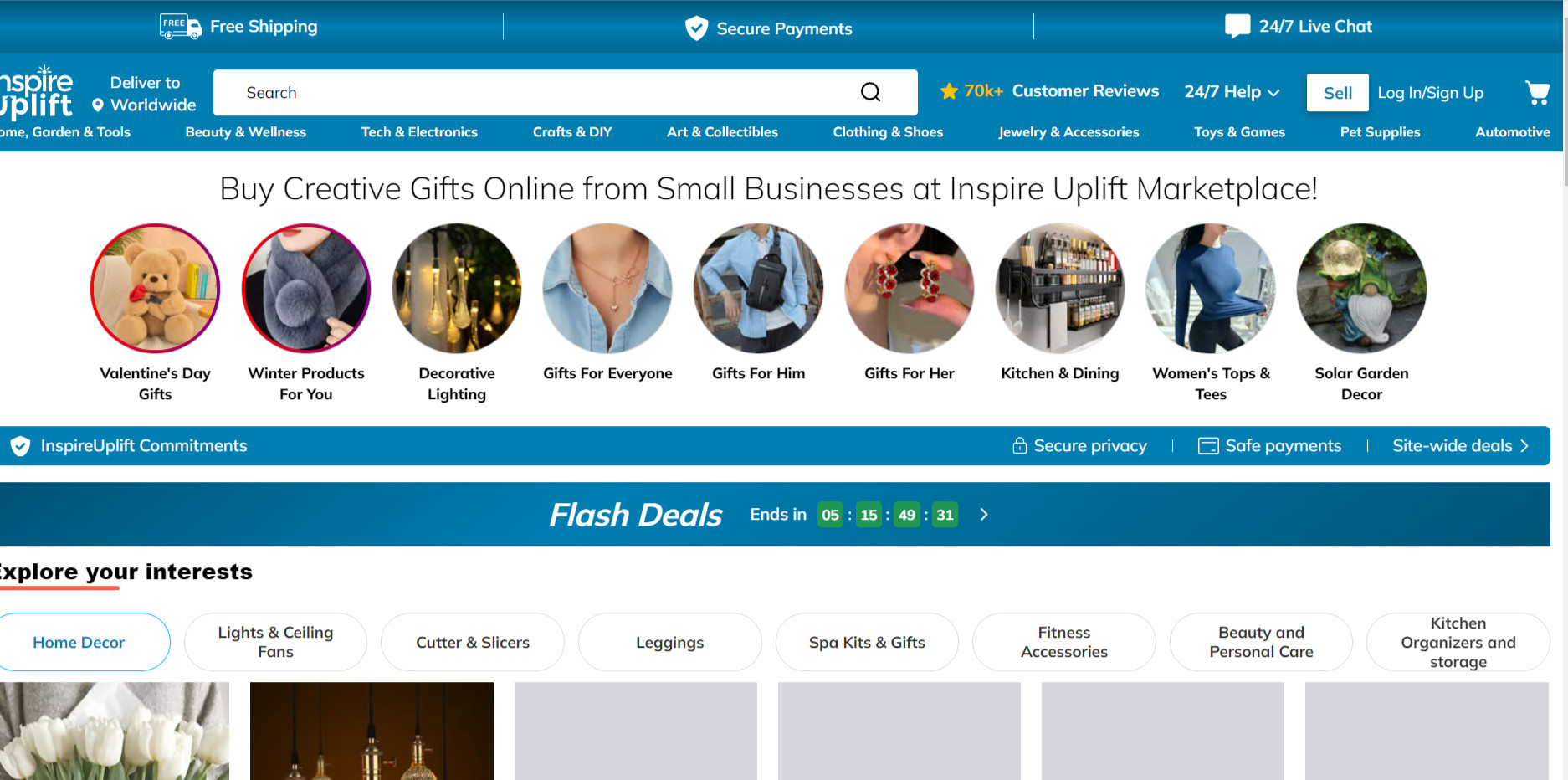
Task: Click the Deliver to location pin icon
Action: (x=98, y=105)
